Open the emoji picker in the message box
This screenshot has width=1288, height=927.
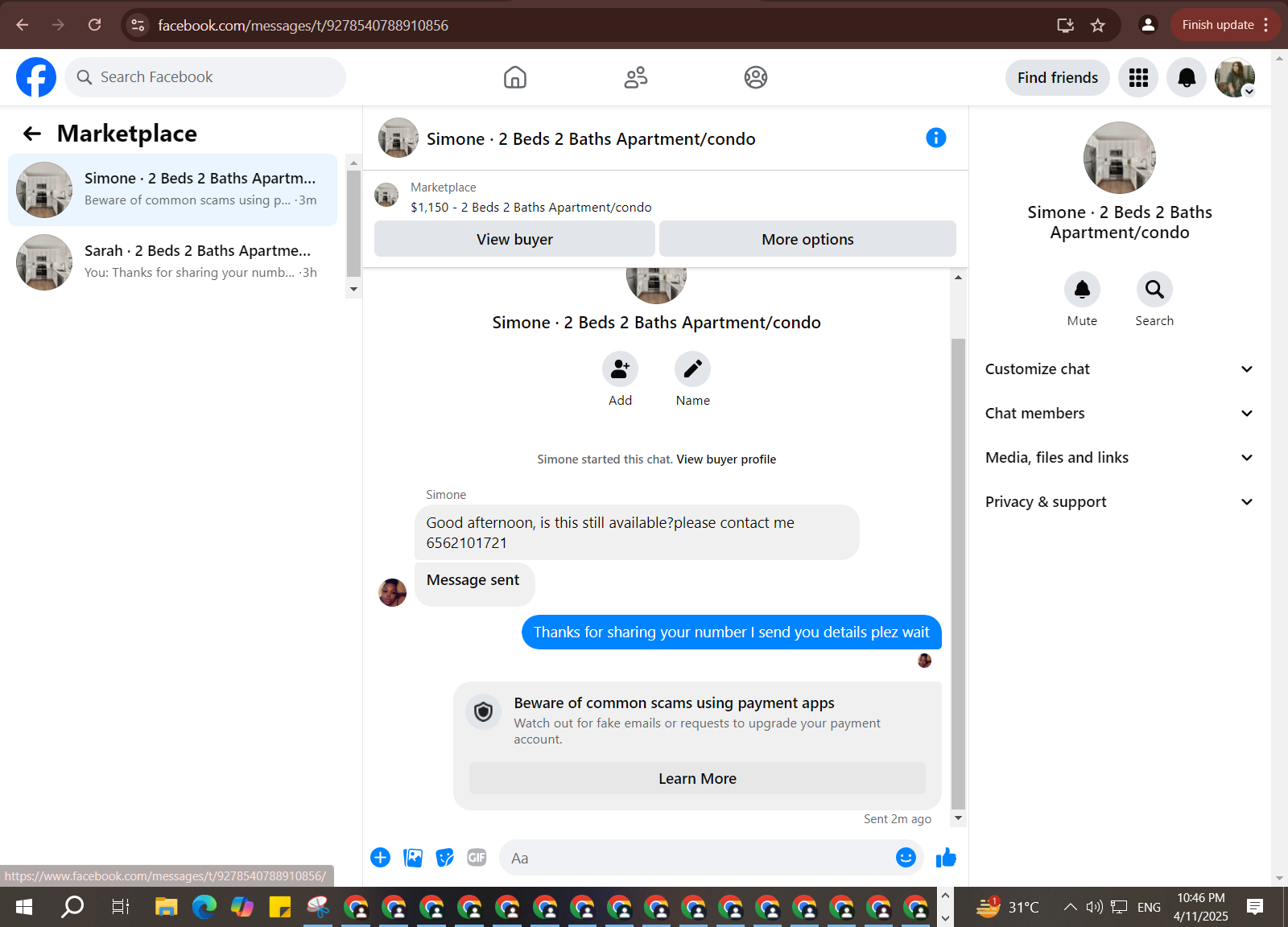click(x=906, y=858)
